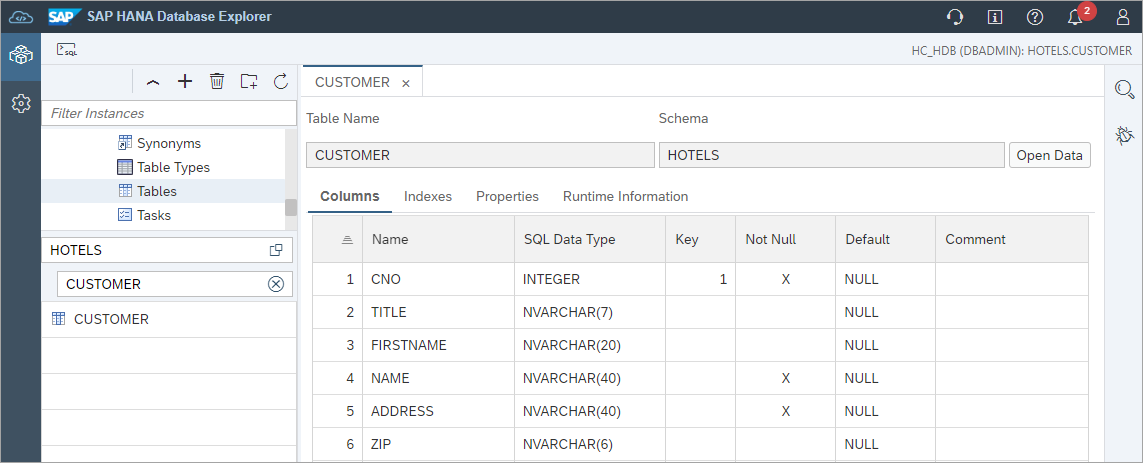Image resolution: width=1143 pixels, height=463 pixels.
Task: Click the Open Data button
Action: tap(1050, 155)
